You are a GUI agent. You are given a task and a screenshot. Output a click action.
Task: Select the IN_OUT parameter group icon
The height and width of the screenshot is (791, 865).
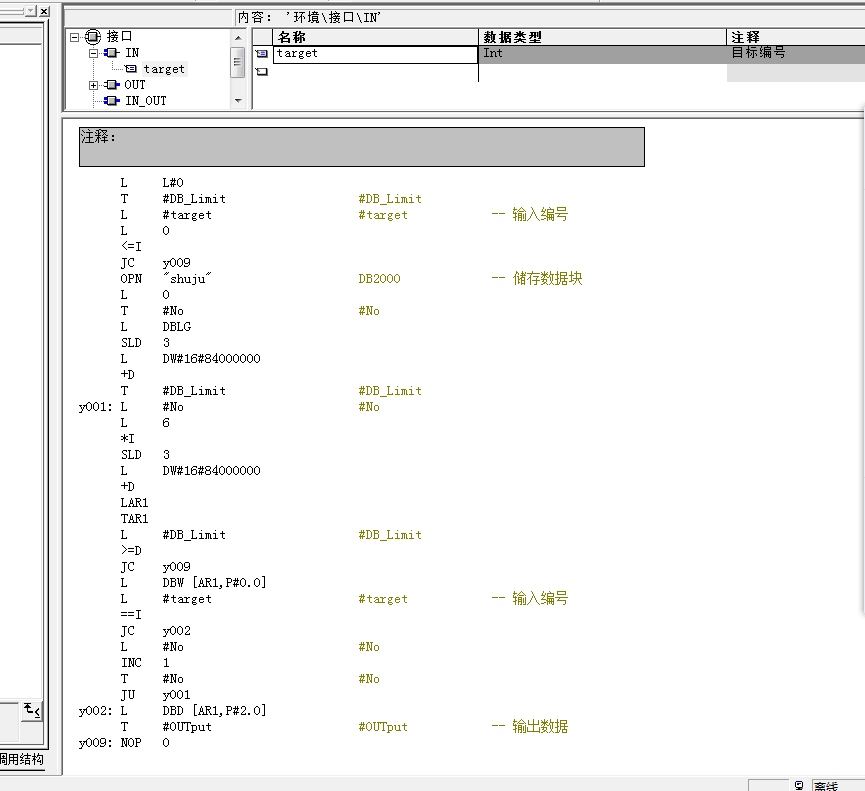coord(112,101)
